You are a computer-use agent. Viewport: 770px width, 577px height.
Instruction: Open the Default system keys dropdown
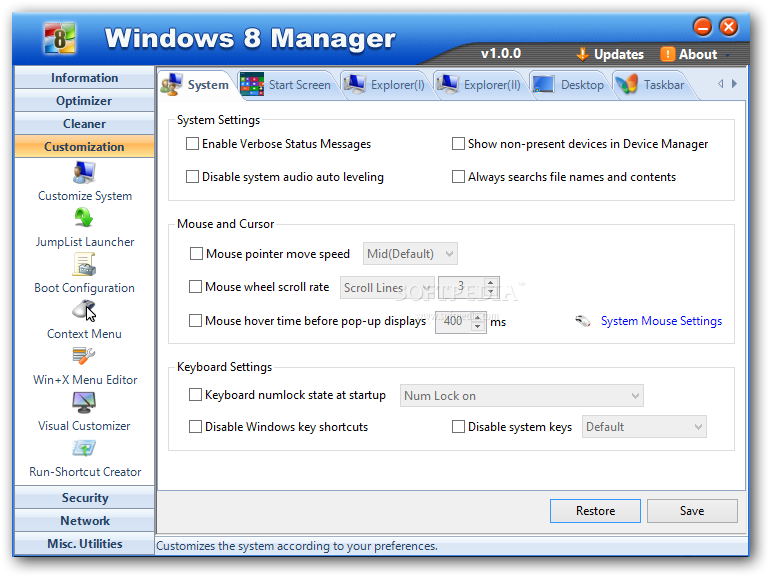(644, 427)
